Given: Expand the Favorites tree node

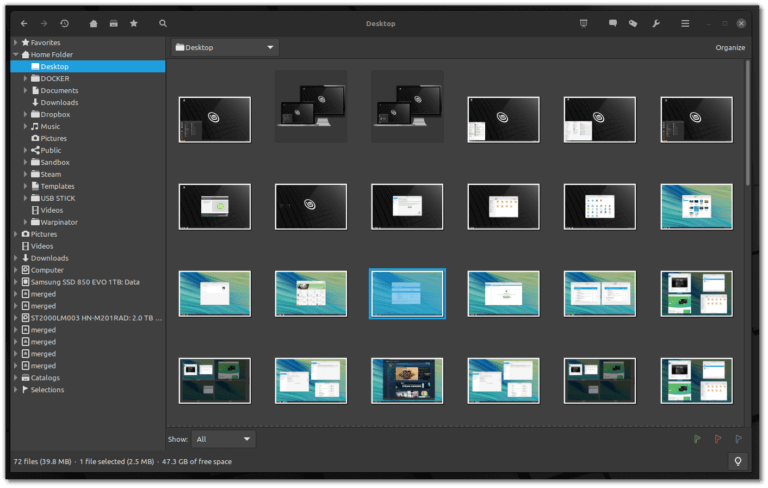Looking at the screenshot, I should point(16,43).
